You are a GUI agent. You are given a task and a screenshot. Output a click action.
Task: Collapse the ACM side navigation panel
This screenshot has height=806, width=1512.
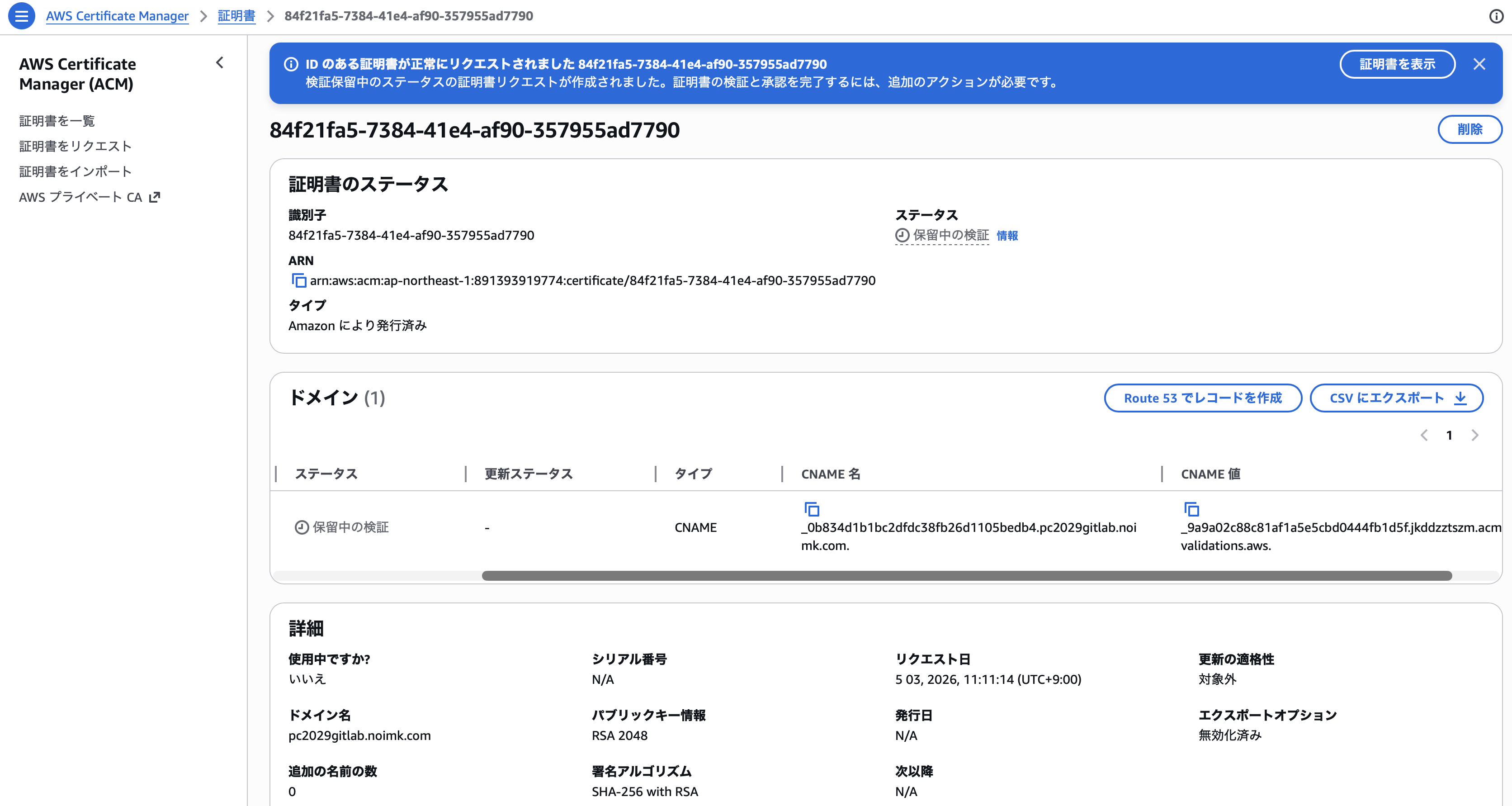pos(220,63)
